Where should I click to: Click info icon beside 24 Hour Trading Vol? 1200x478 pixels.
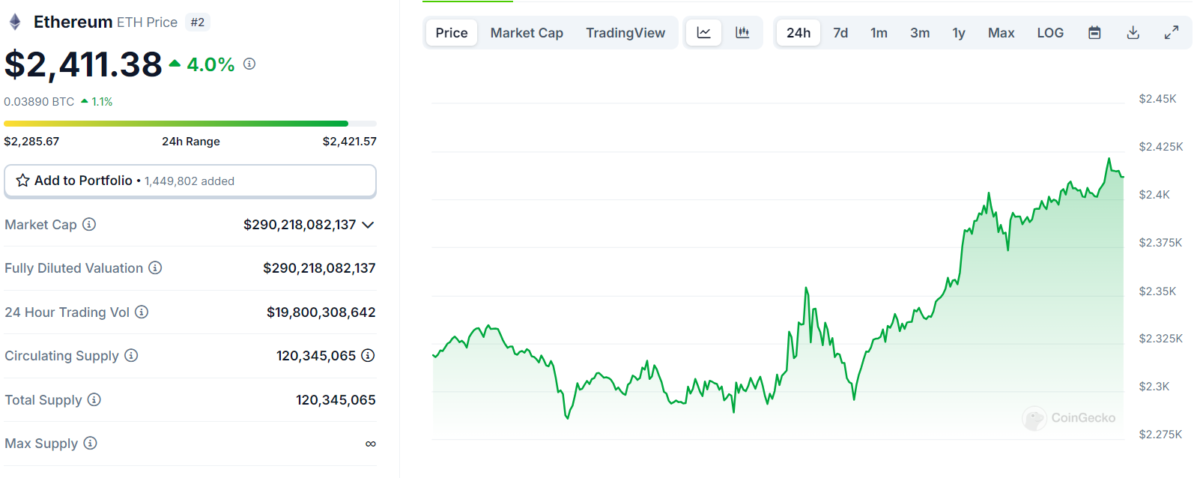[x=142, y=312]
